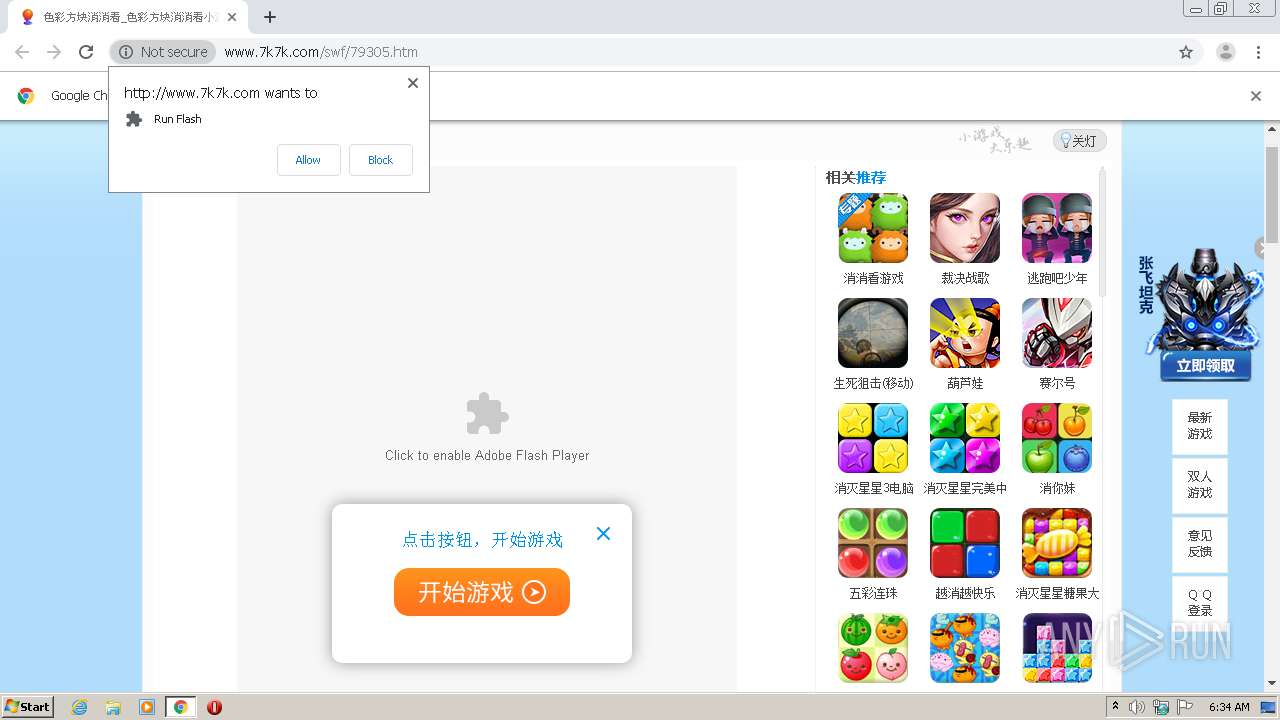Screen dimensions: 1280x720
Task: Open the Chrome profile avatar
Action: (1225, 52)
